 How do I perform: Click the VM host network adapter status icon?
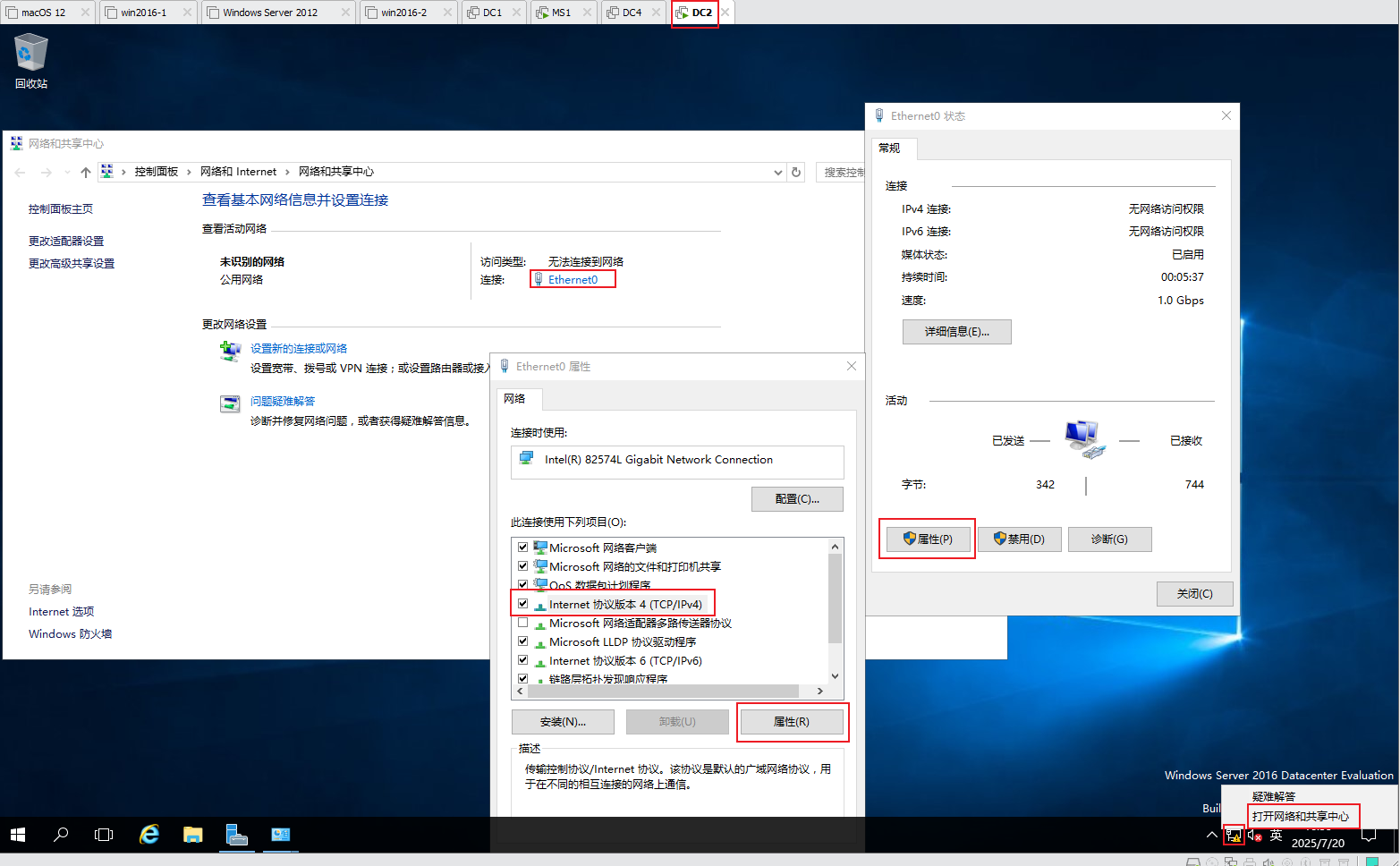coord(1231,862)
